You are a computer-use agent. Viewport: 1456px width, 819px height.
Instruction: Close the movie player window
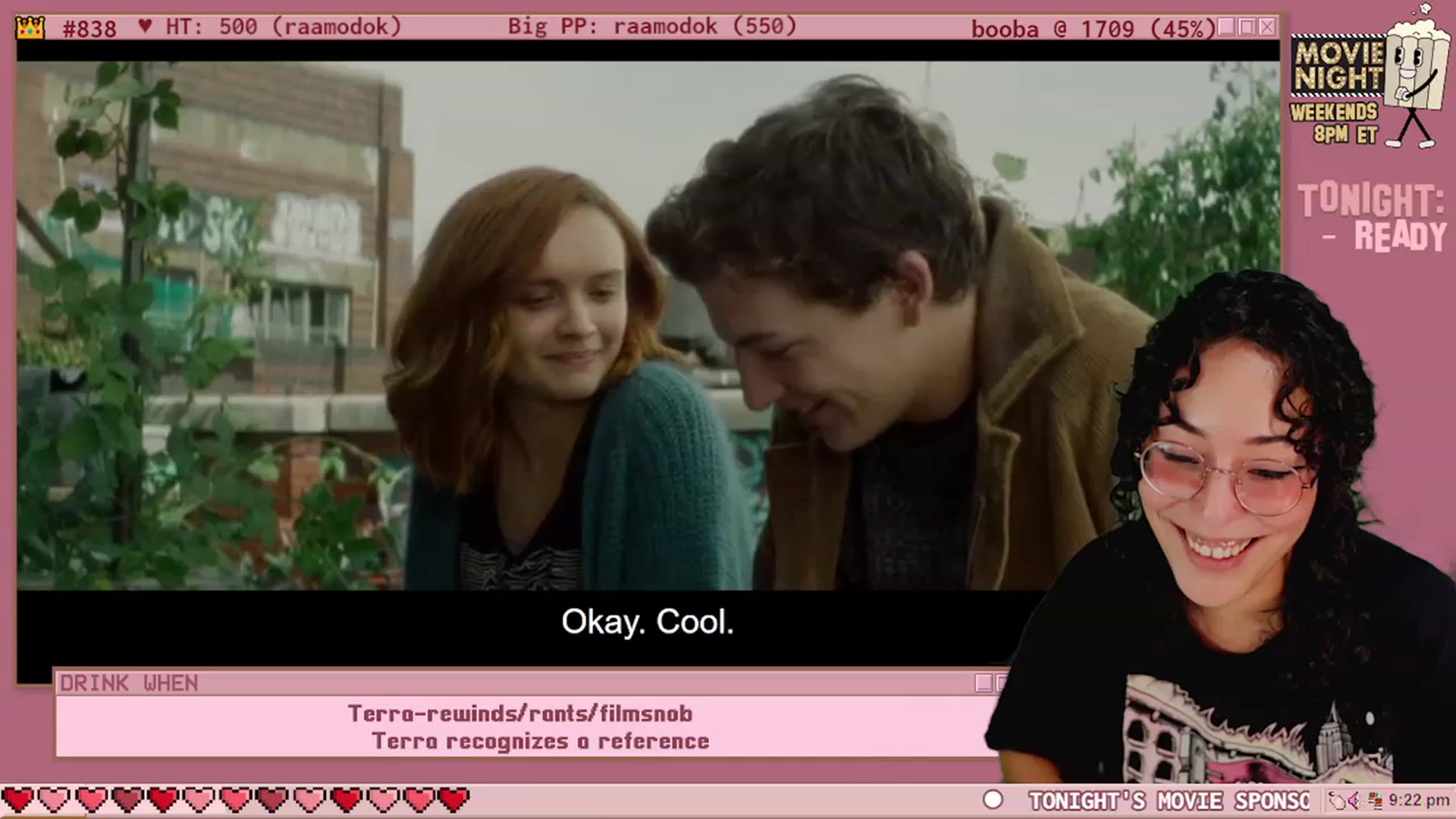pyautogui.click(x=1267, y=28)
